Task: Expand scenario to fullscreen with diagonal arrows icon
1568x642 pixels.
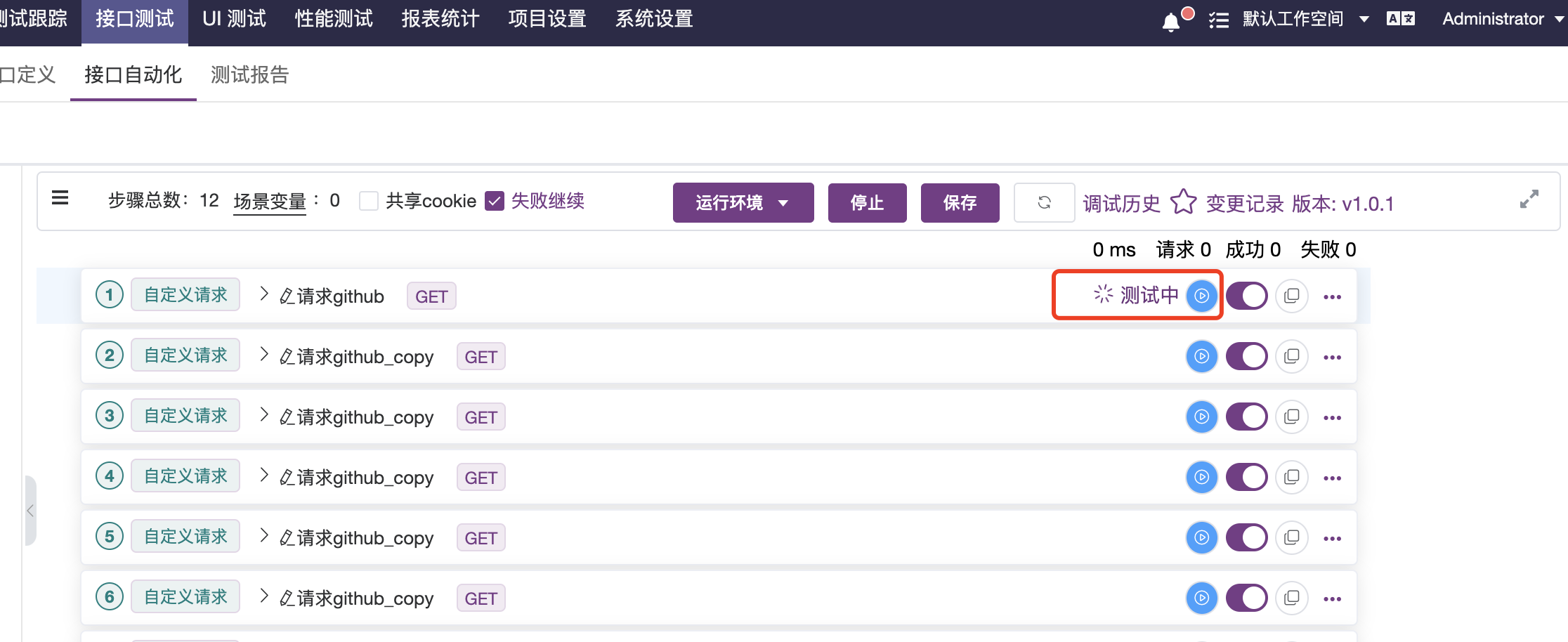Action: point(1529,200)
